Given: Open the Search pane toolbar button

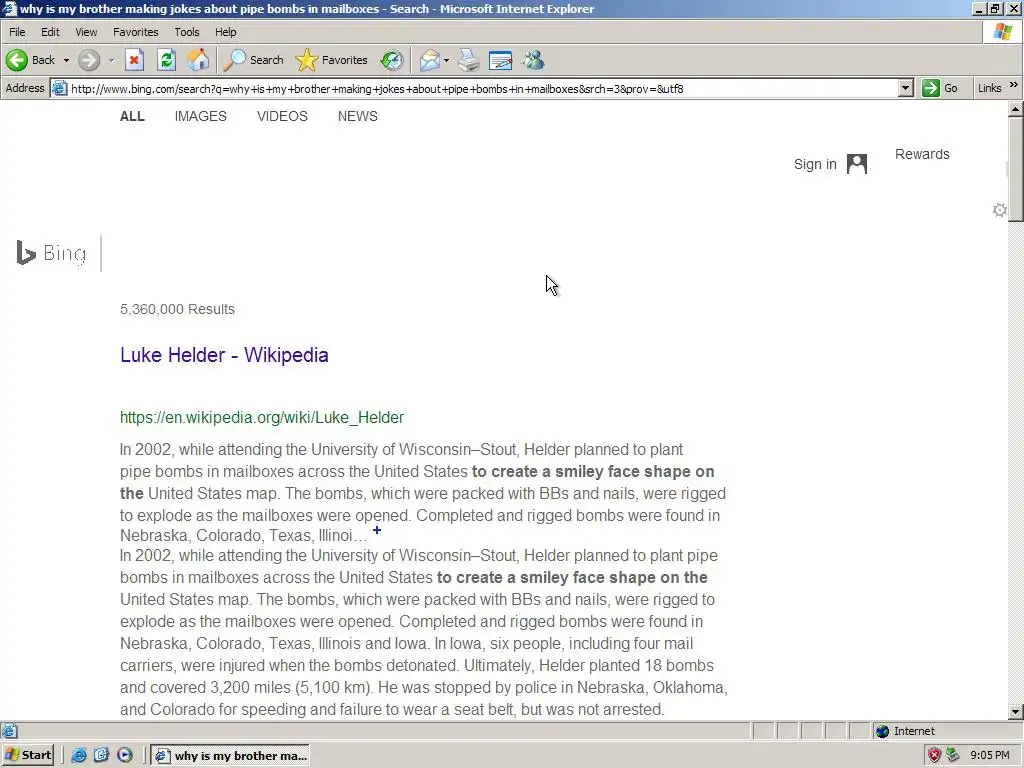Looking at the screenshot, I should (x=253, y=60).
